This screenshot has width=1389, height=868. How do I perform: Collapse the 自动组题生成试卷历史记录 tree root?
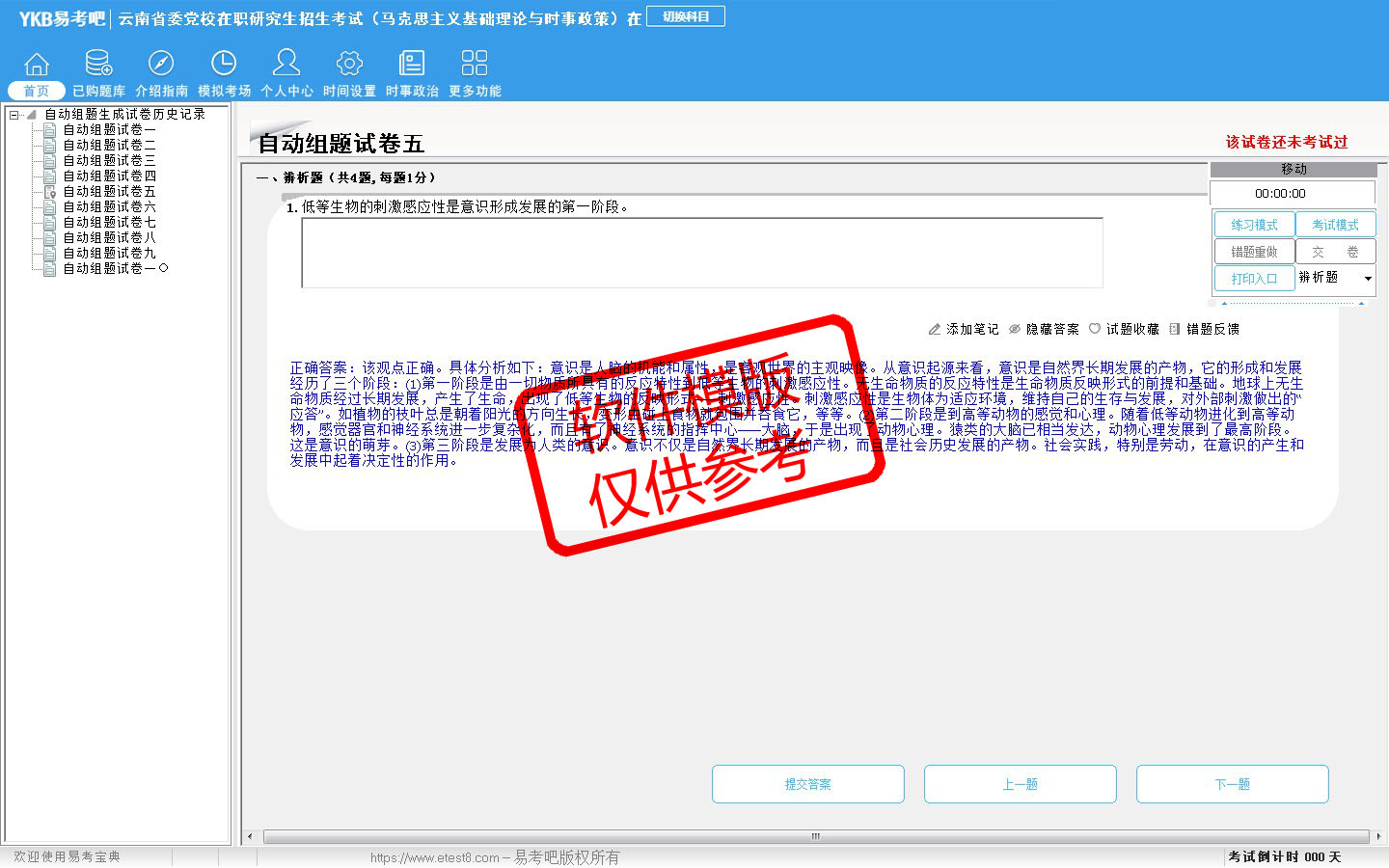[x=14, y=115]
